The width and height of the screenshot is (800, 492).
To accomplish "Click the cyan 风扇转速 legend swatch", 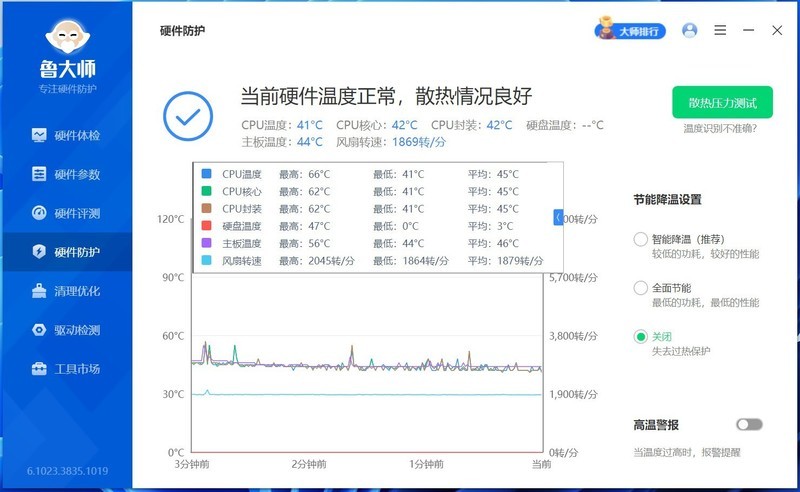I will (206, 260).
